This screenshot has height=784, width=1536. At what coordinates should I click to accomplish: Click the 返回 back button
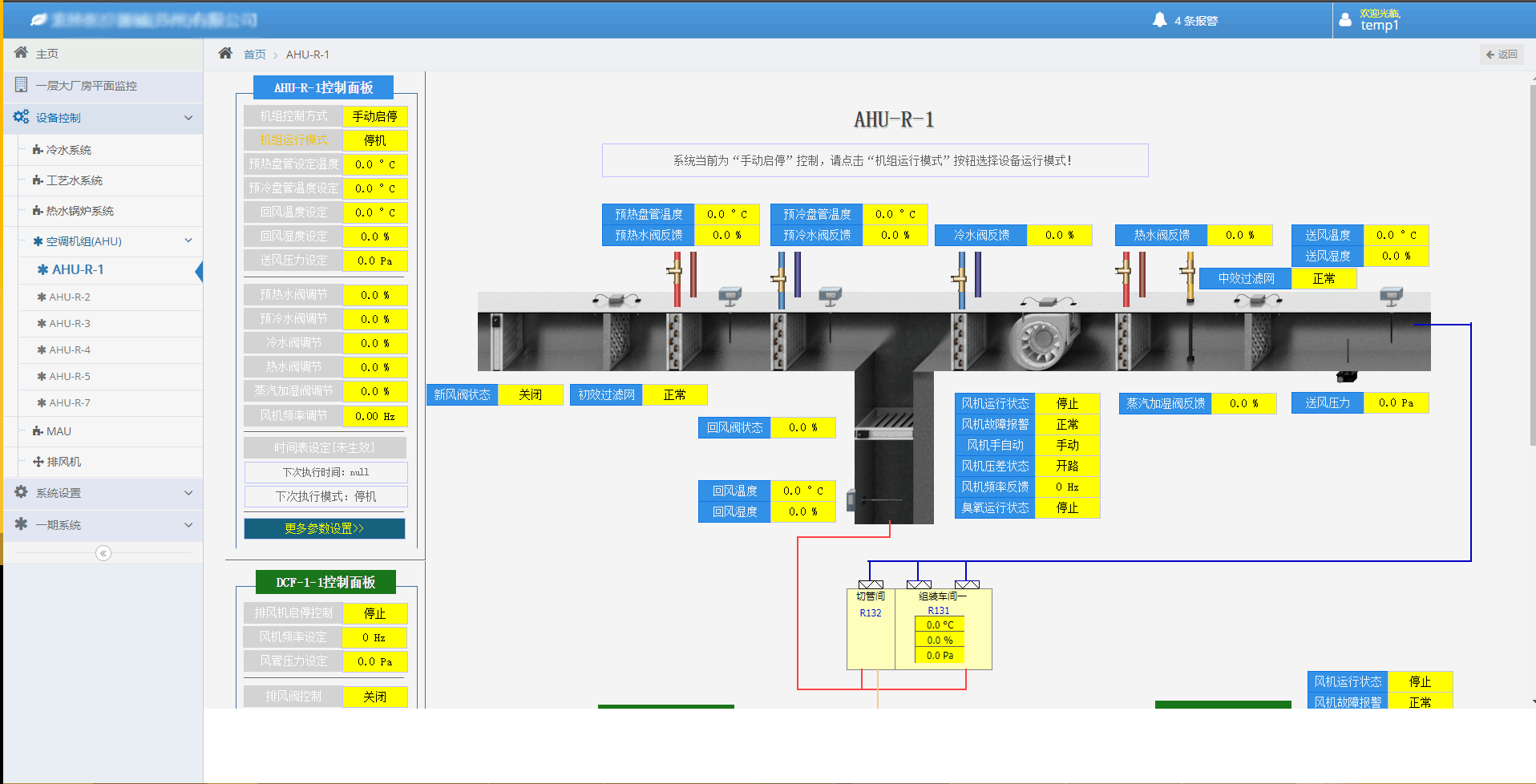[x=1502, y=55]
